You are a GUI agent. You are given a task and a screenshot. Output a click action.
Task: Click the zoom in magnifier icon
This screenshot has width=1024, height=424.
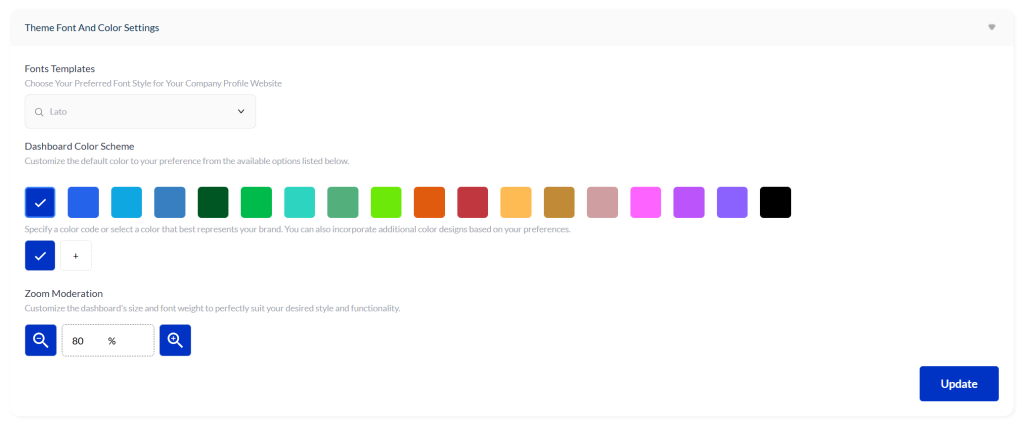coord(175,340)
